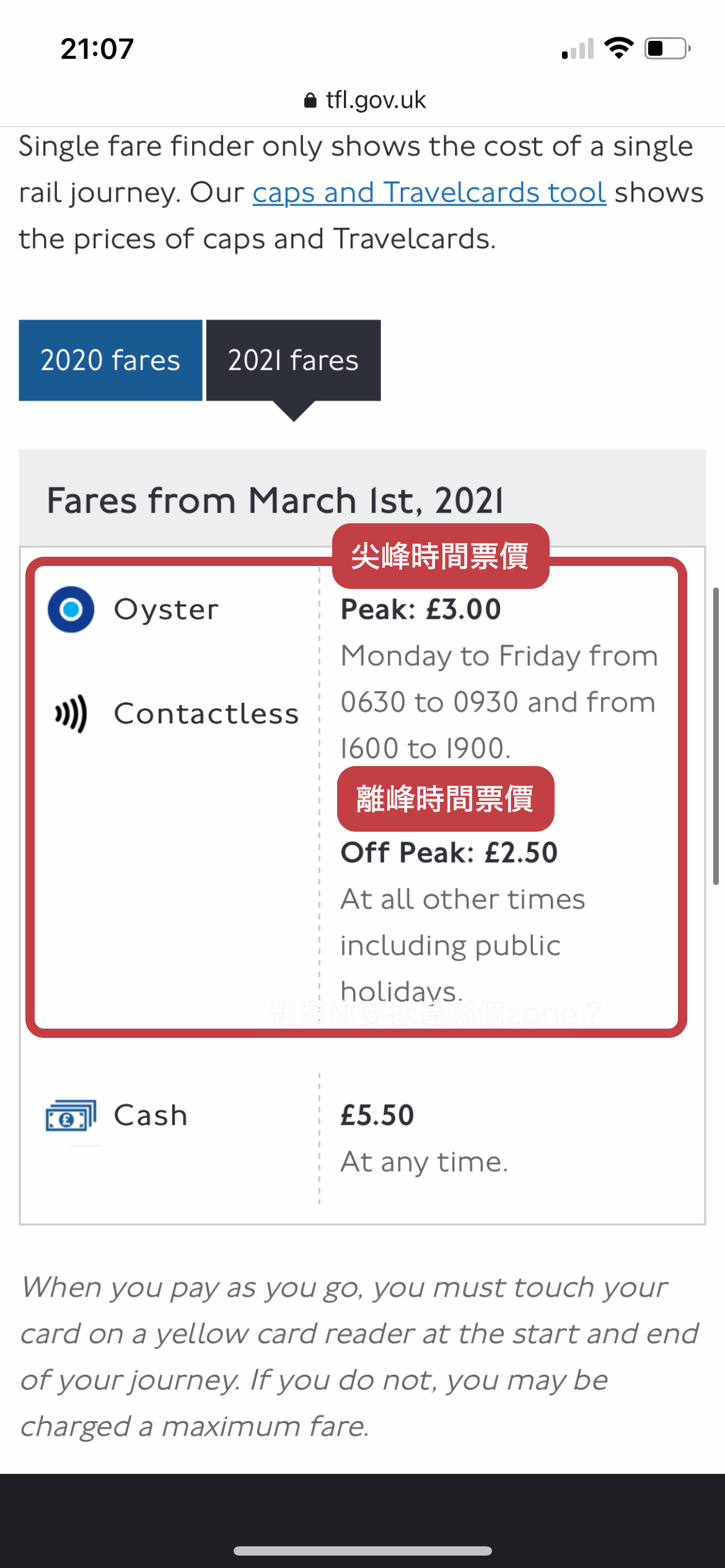Viewport: 725px width, 1568px height.
Task: Tap the Off Peak: £2.50 fare text
Action: click(x=449, y=853)
